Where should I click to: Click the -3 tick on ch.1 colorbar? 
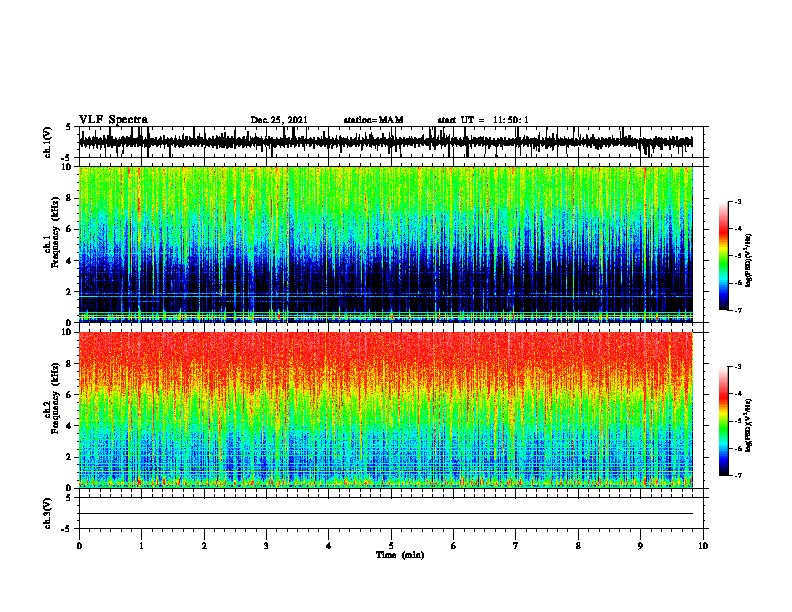tap(738, 202)
